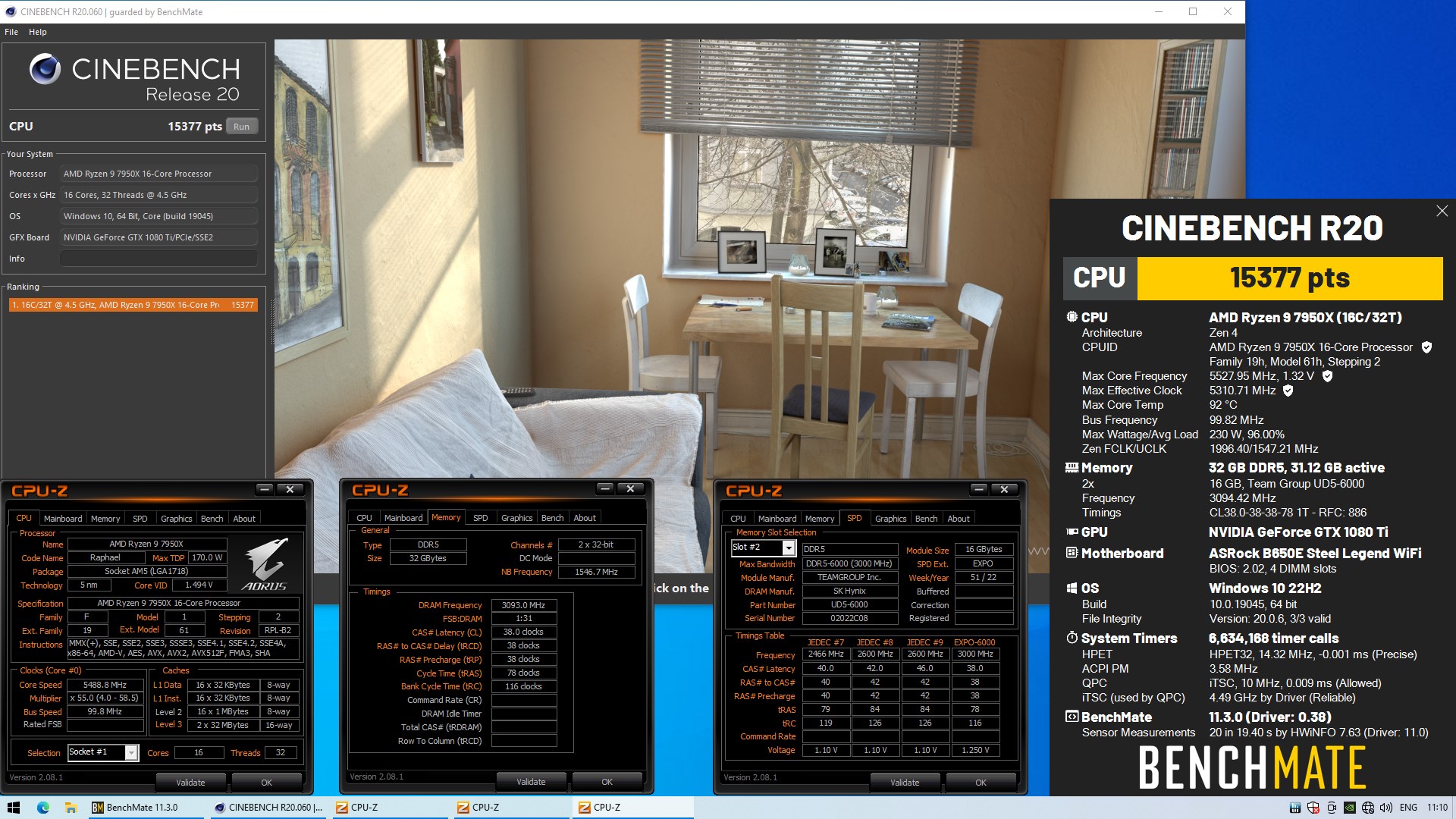Screen dimensions: 1456x819
Task: Select the 16C/32T 7950X ranking entry
Action: (x=133, y=305)
